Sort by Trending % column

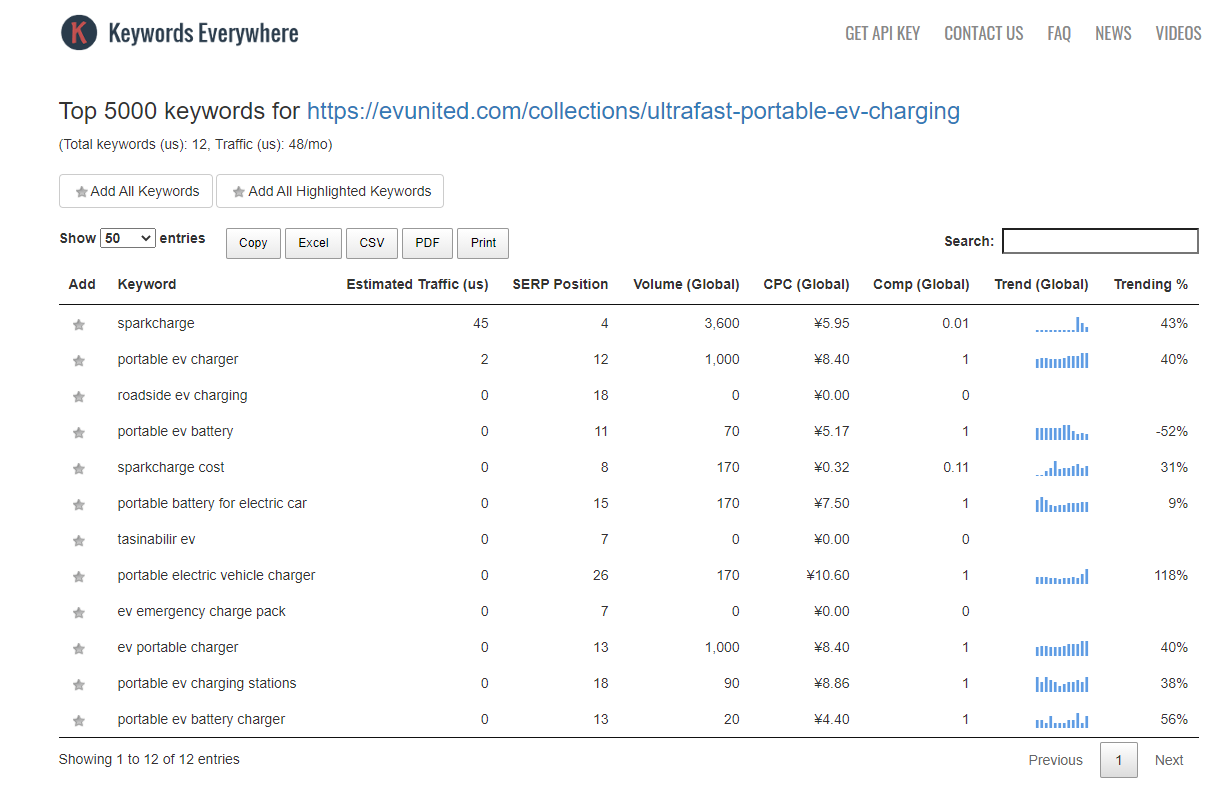click(x=1151, y=284)
